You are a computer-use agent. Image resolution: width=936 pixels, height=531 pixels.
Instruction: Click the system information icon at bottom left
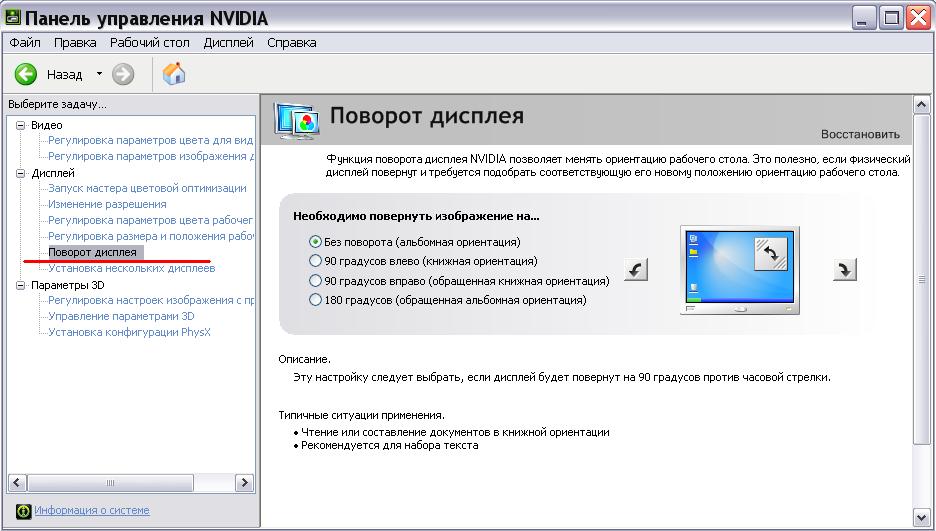23,511
